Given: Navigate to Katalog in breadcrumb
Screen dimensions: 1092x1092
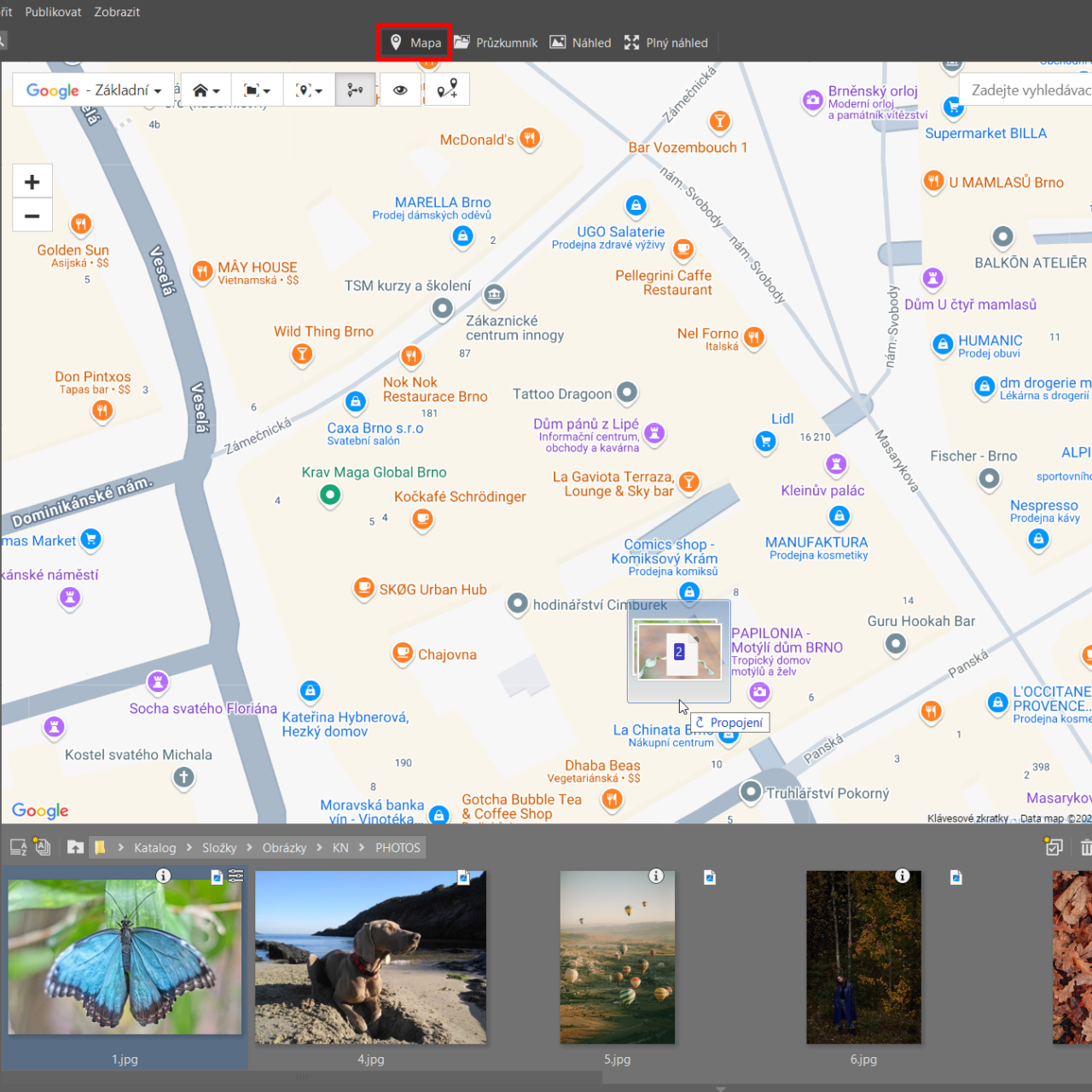Looking at the screenshot, I should (x=154, y=847).
